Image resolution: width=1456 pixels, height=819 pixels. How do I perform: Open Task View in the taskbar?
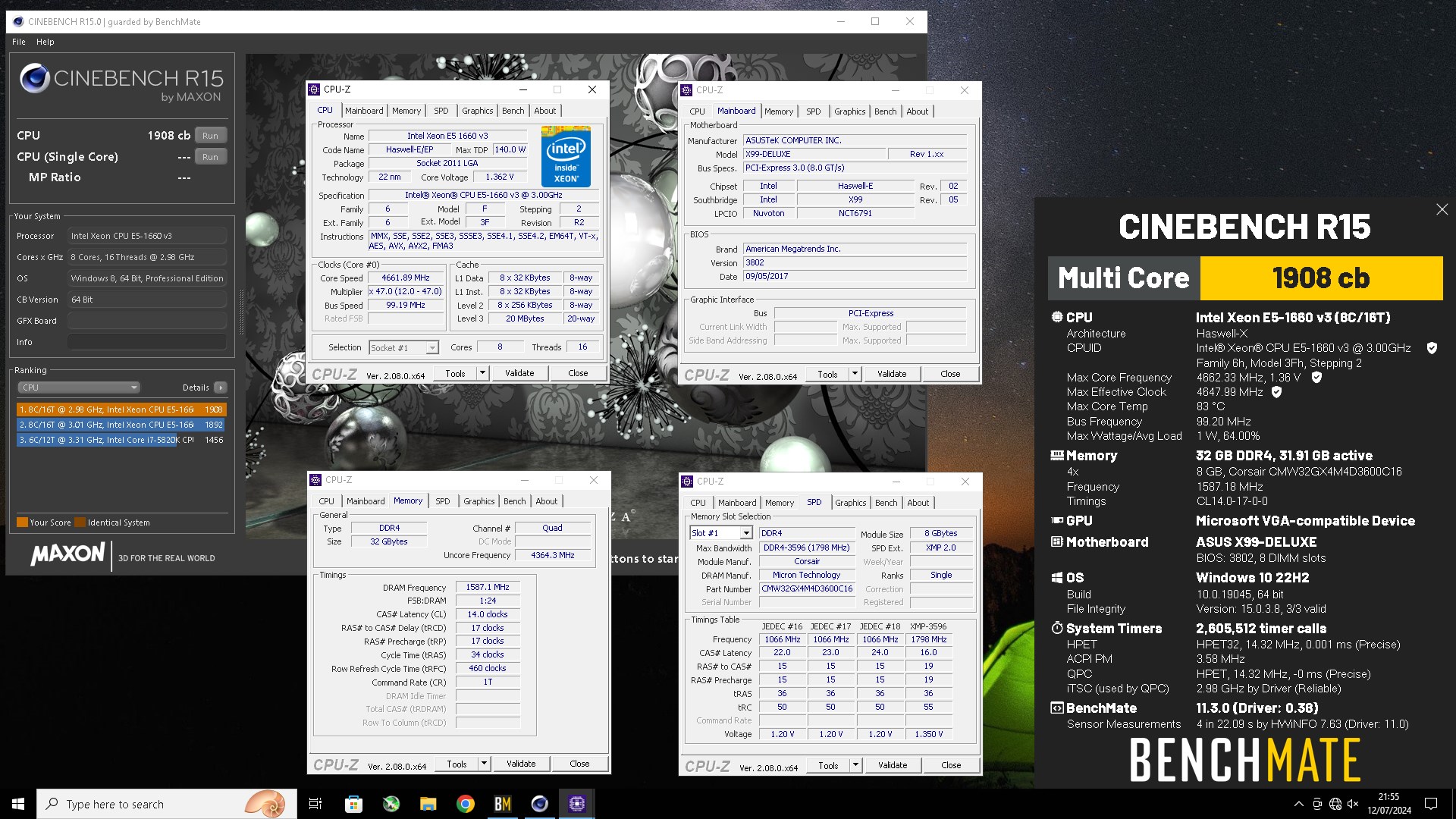(315, 804)
